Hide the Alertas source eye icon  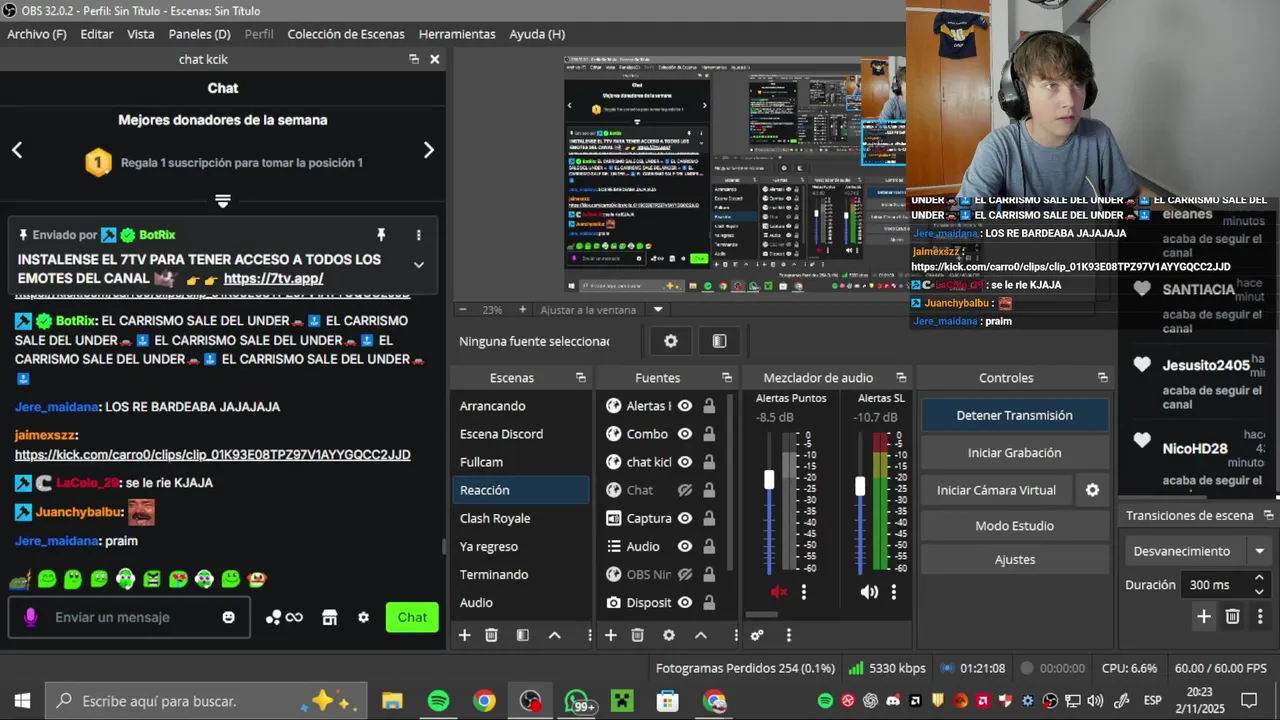point(685,406)
